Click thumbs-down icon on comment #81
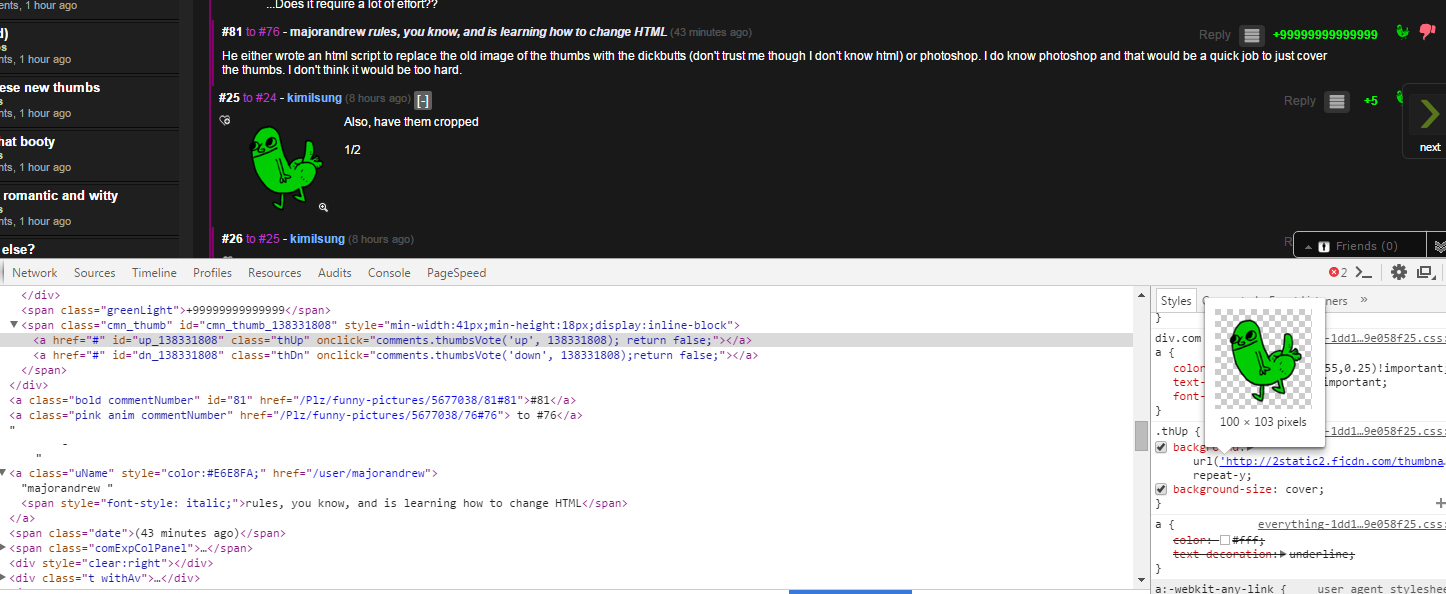This screenshot has width=1446, height=594. [x=1427, y=31]
